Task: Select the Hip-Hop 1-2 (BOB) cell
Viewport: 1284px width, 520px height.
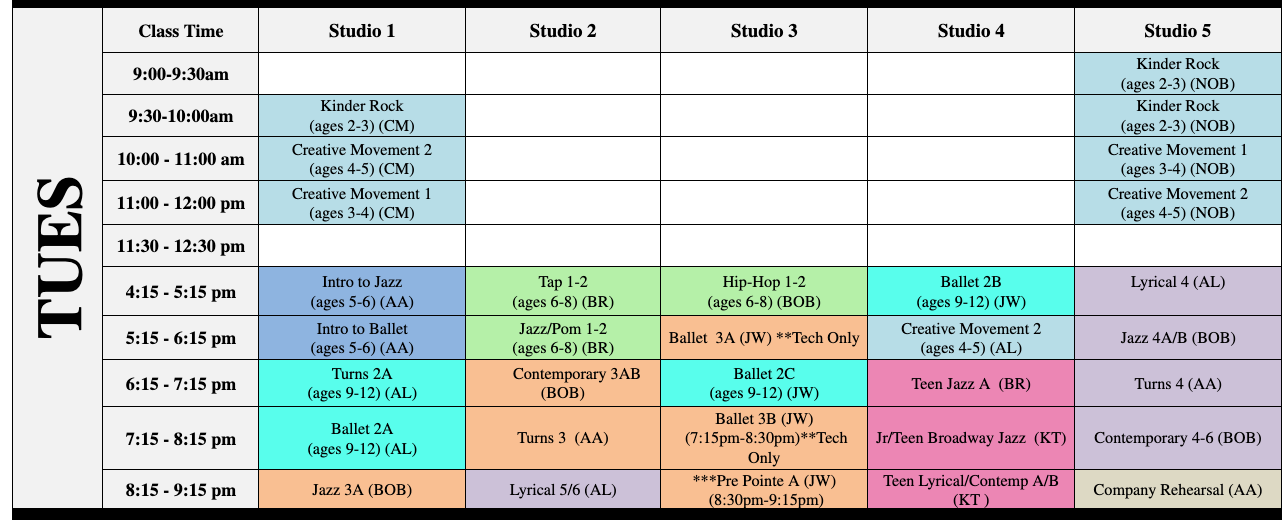Action: coord(764,291)
